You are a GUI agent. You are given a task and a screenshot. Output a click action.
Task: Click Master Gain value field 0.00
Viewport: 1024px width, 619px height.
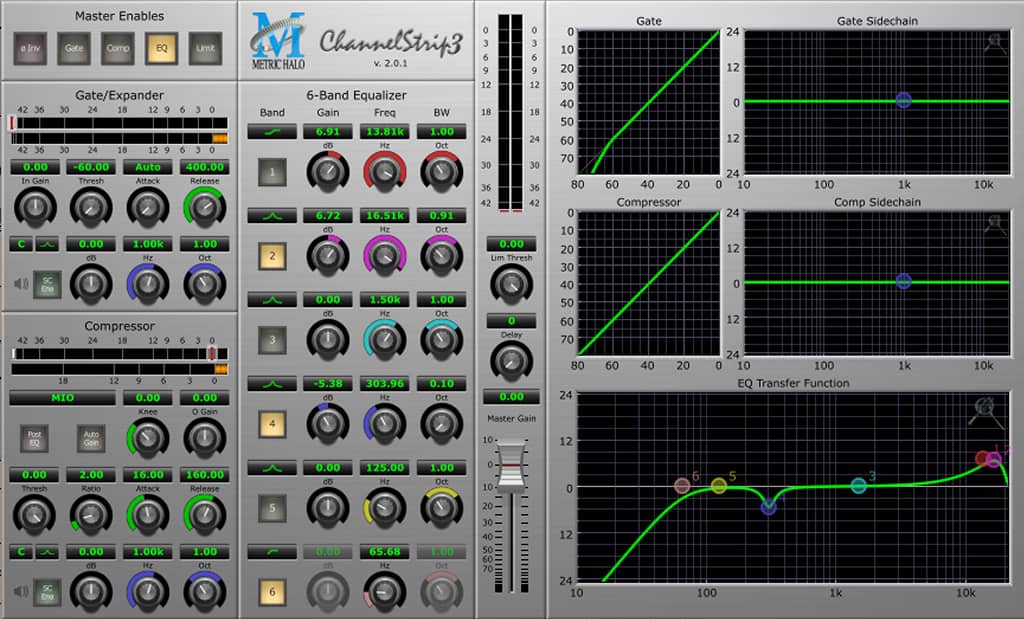tap(511, 397)
